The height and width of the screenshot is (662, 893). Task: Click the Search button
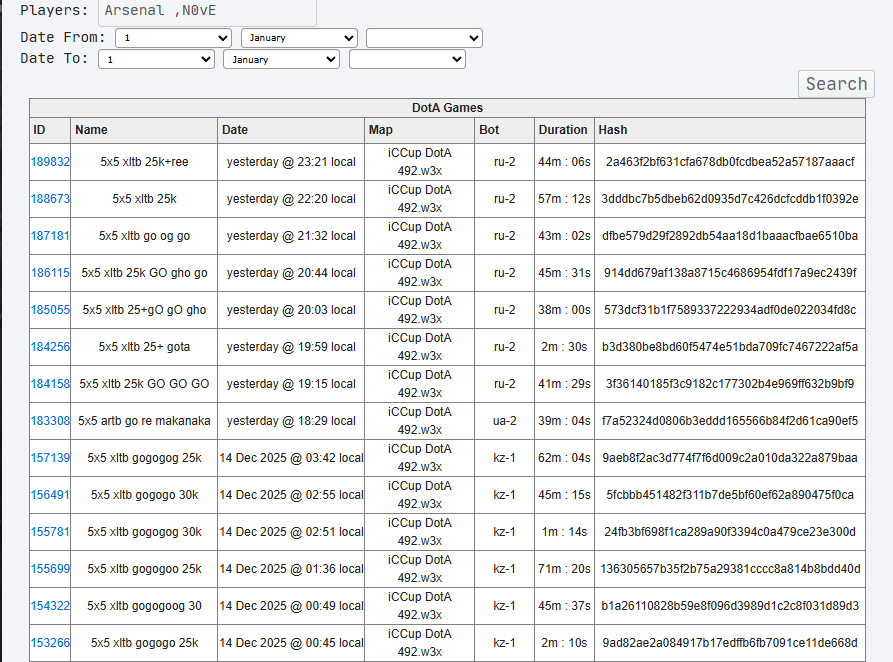(836, 84)
